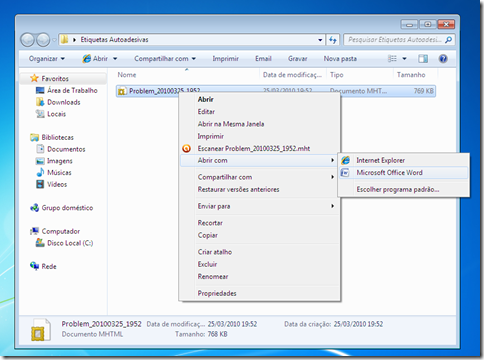The image size is (484, 360).
Task: Expand the recent pages dropdown near nav arrows
Action: coord(54,40)
